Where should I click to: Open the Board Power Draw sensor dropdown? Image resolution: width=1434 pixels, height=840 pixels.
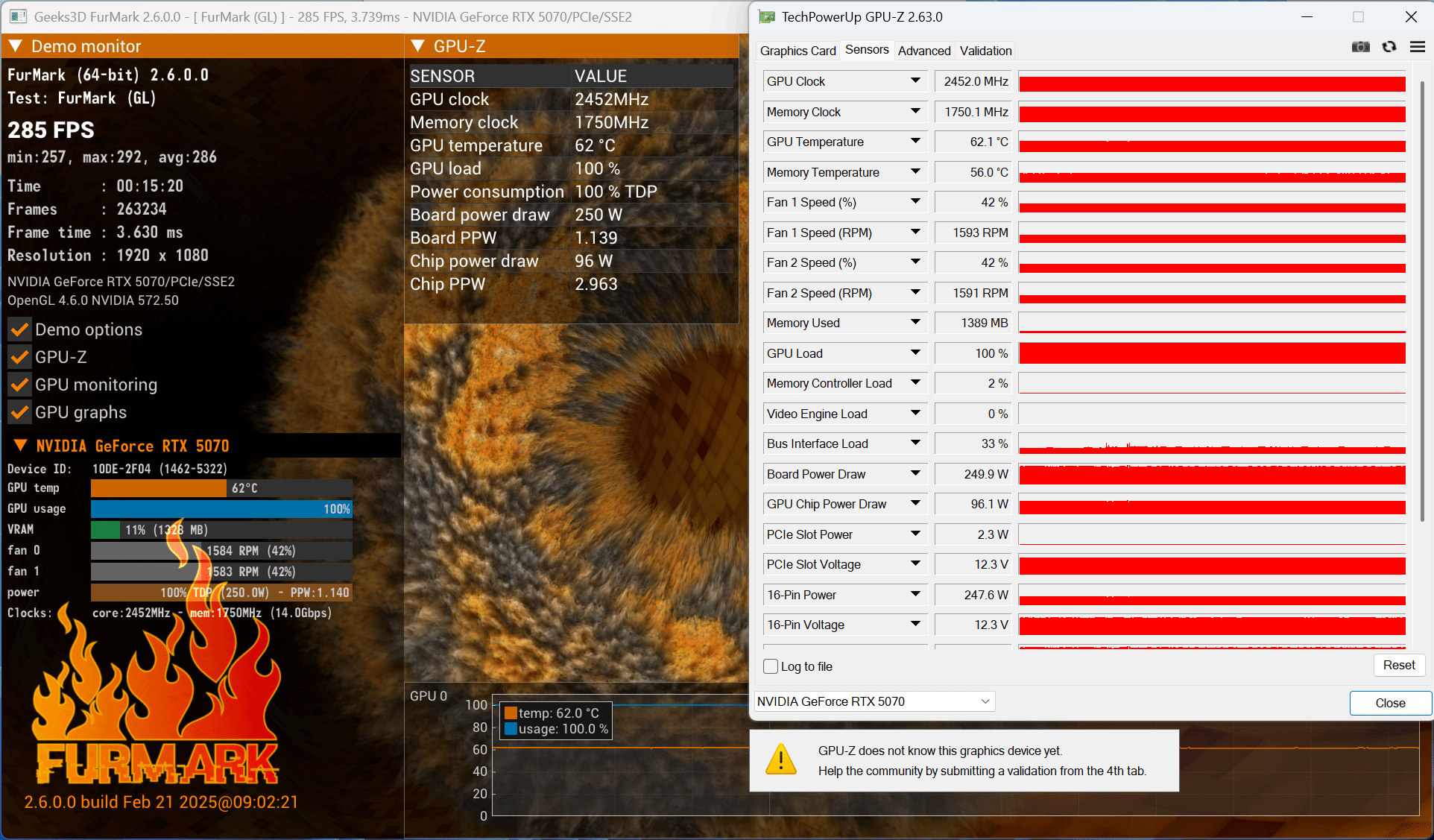(915, 473)
